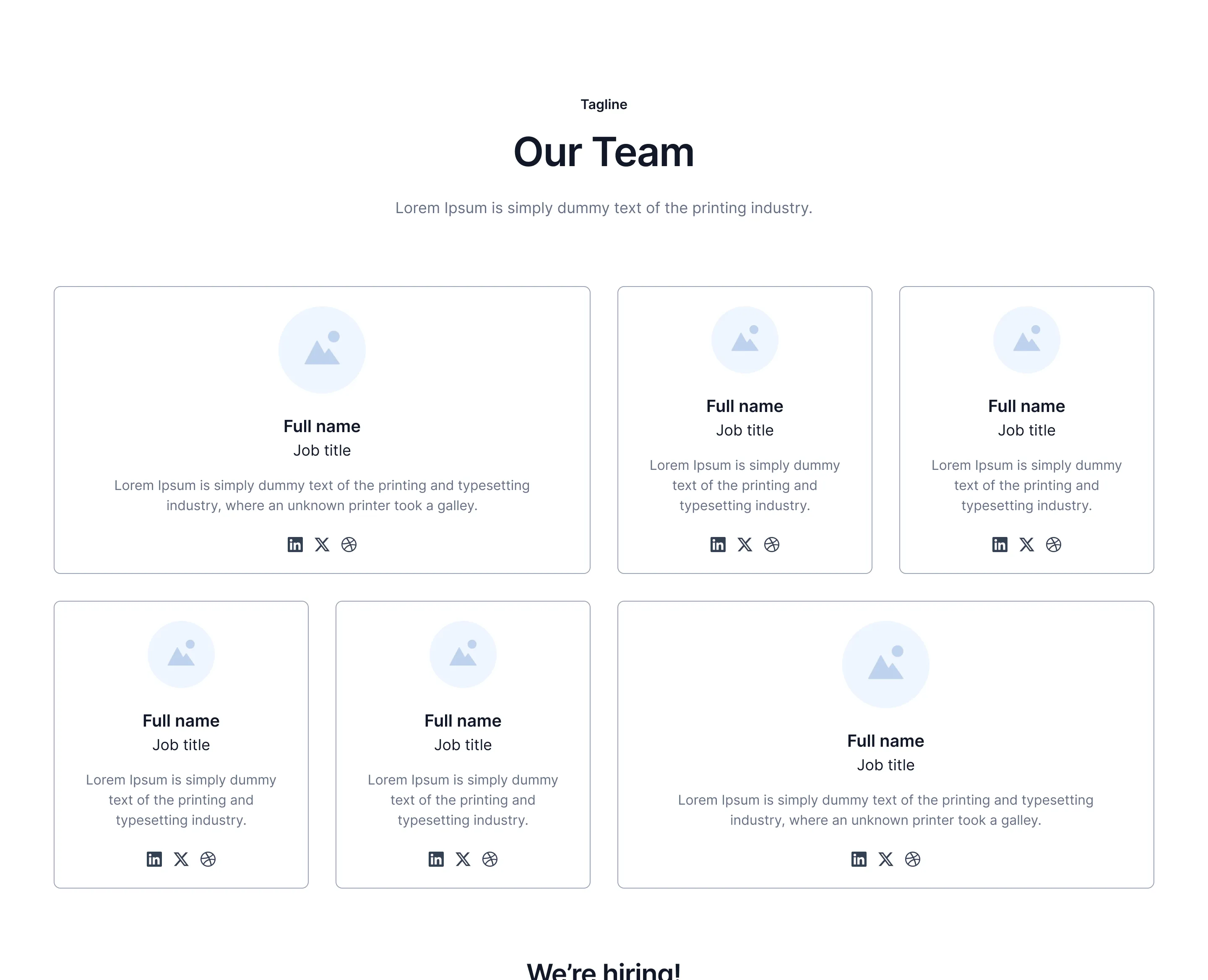The image size is (1208, 980).
Task: Click "Job title" in top-right card
Action: point(1026,430)
